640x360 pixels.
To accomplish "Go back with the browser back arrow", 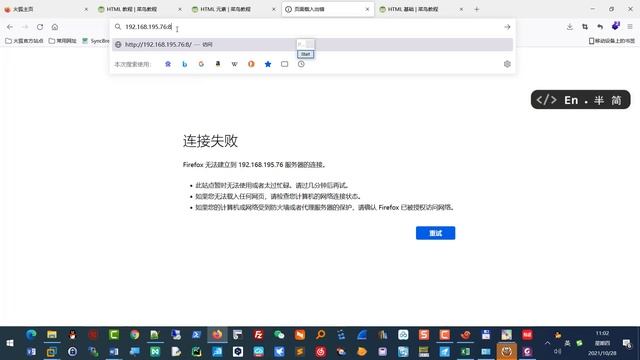I will tap(10, 27).
